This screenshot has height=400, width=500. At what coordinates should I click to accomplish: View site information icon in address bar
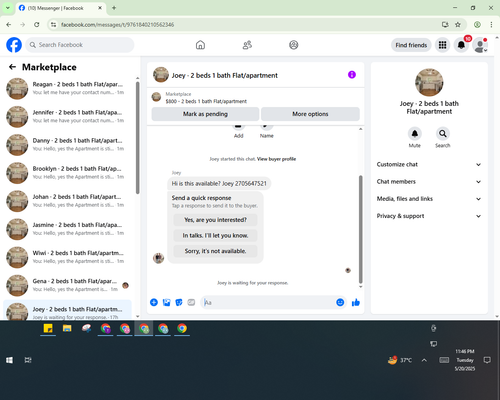[x=53, y=24]
